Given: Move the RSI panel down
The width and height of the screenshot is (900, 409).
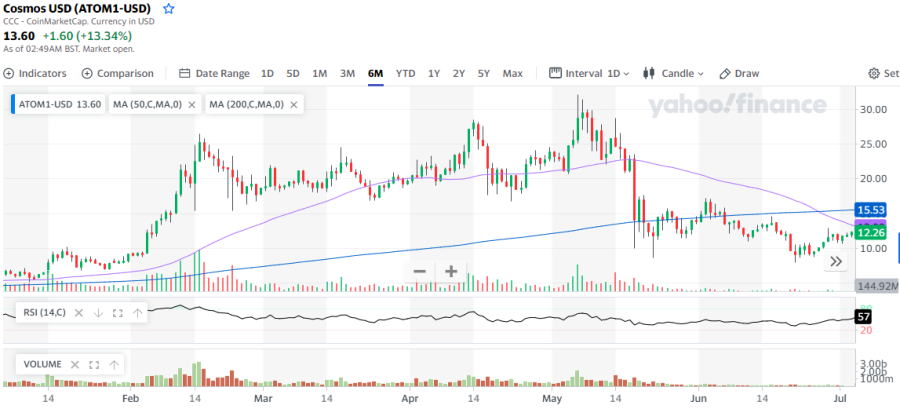Looking at the screenshot, I should (x=98, y=313).
